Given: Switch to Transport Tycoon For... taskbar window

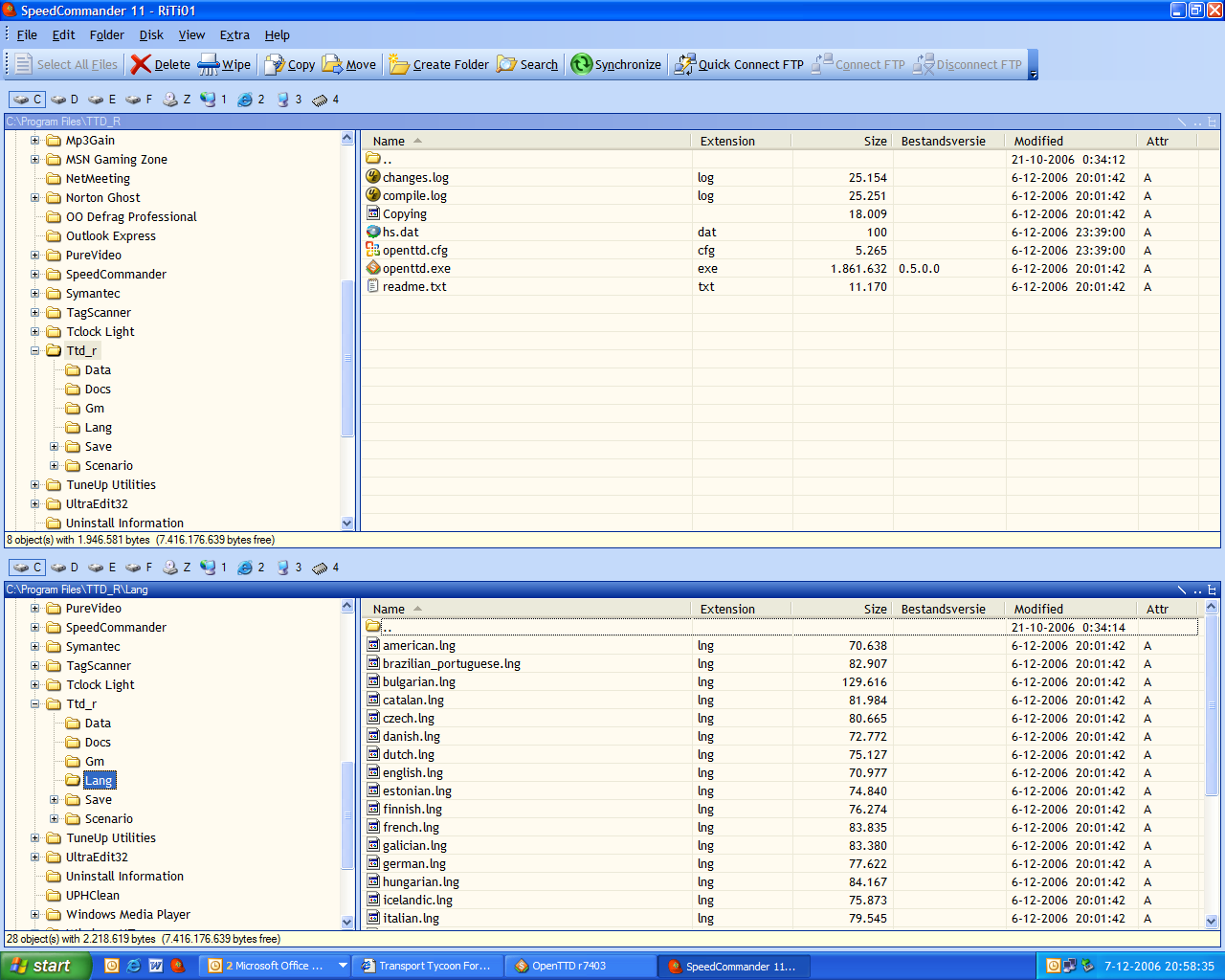Looking at the screenshot, I should tap(427, 966).
